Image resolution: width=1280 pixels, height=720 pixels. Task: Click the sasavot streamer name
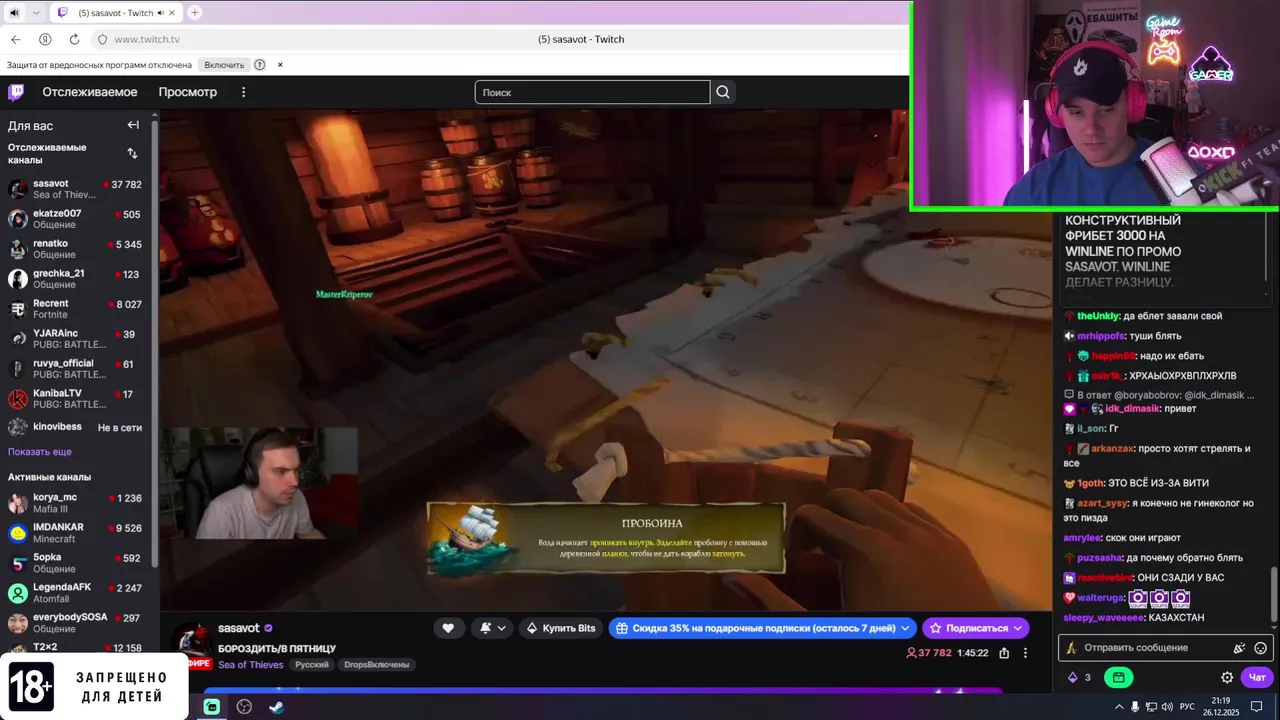239,628
